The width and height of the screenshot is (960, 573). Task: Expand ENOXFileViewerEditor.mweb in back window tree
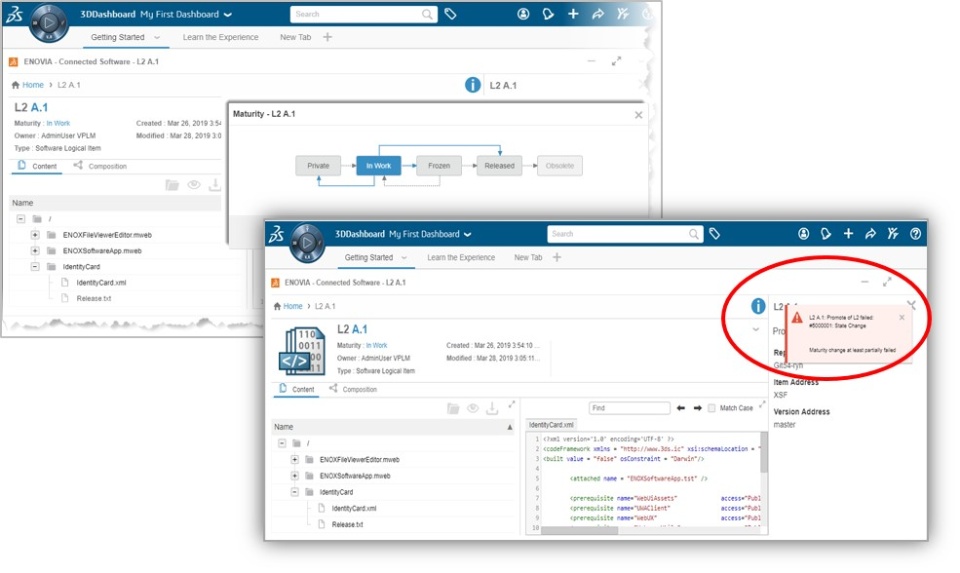coord(35,234)
